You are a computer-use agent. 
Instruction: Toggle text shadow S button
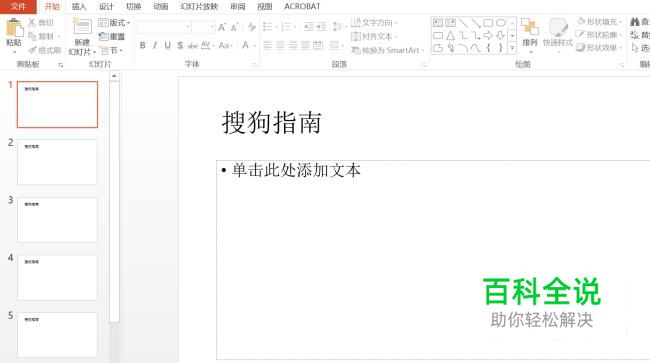click(x=180, y=46)
